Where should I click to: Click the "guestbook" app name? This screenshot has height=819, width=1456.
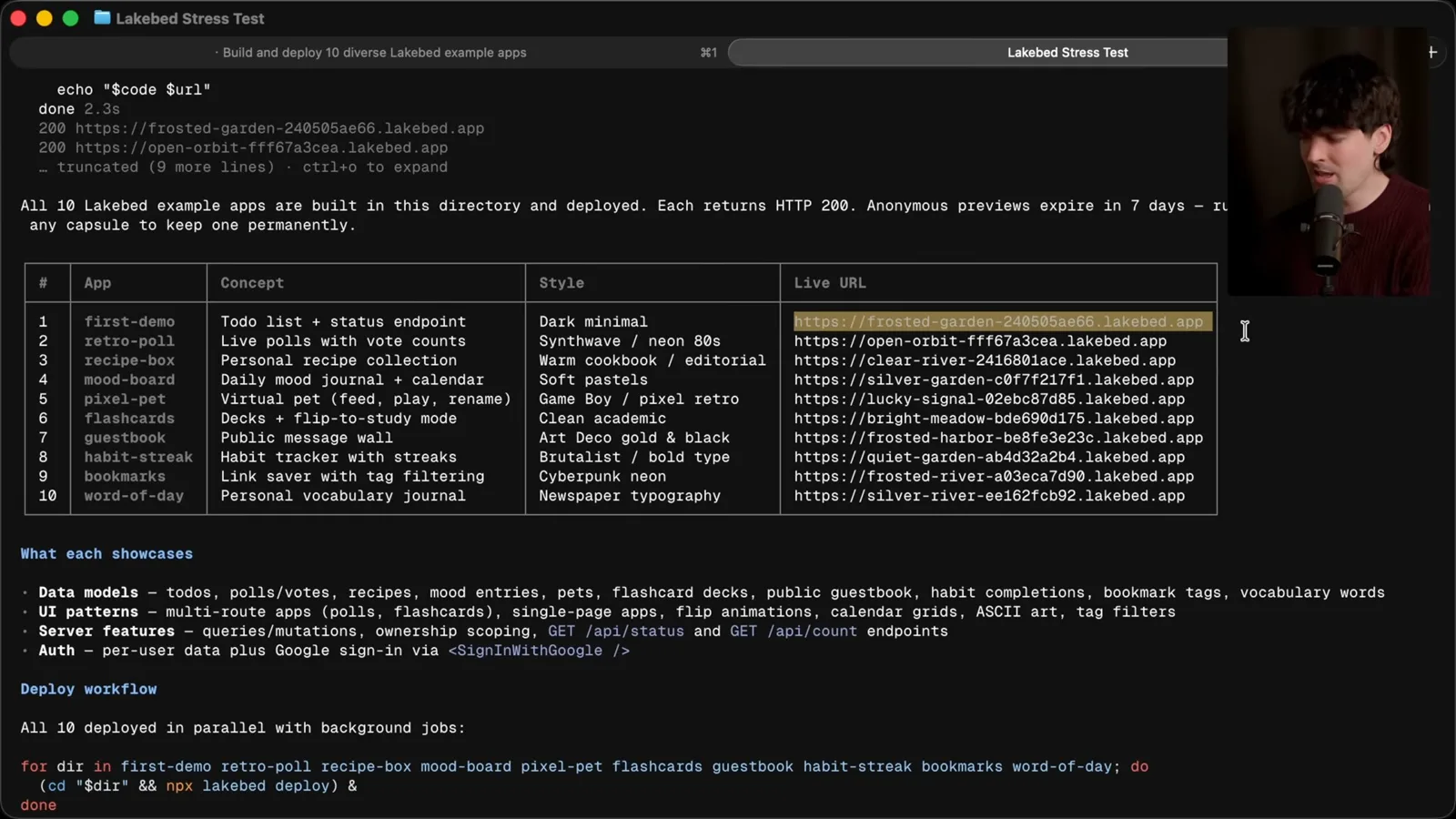[125, 438]
